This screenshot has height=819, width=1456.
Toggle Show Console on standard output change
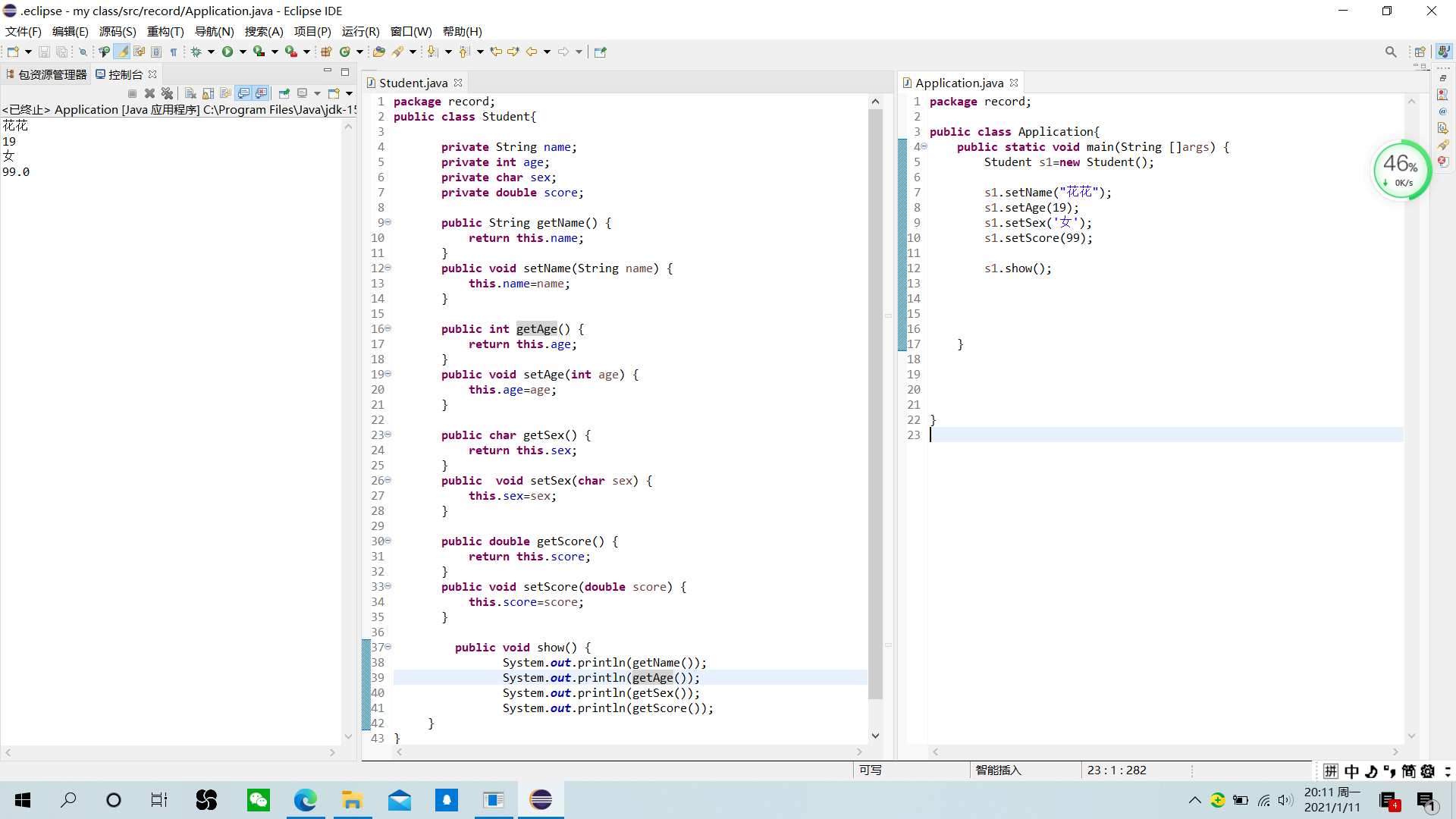coord(243,93)
